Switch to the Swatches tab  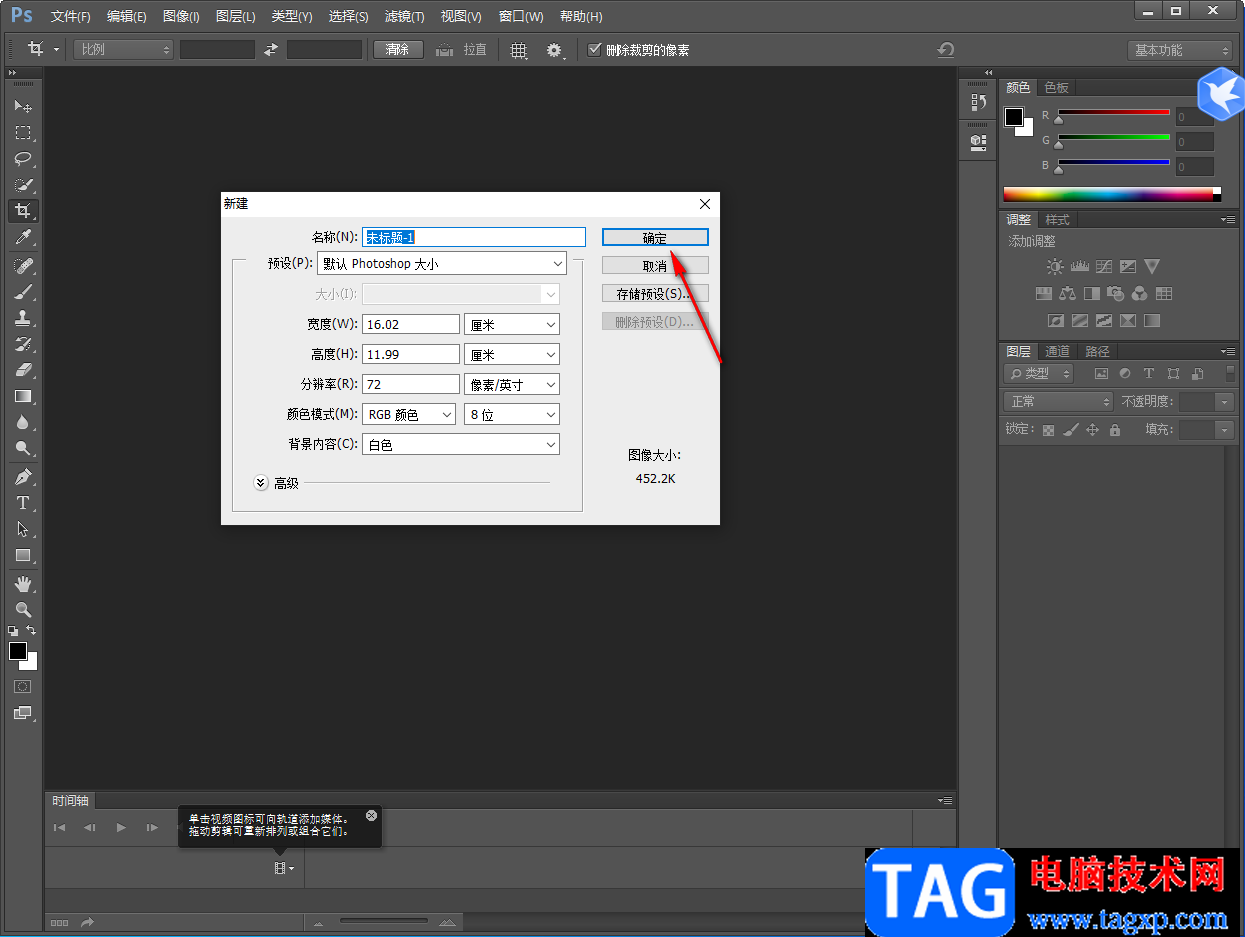[x=1057, y=88]
